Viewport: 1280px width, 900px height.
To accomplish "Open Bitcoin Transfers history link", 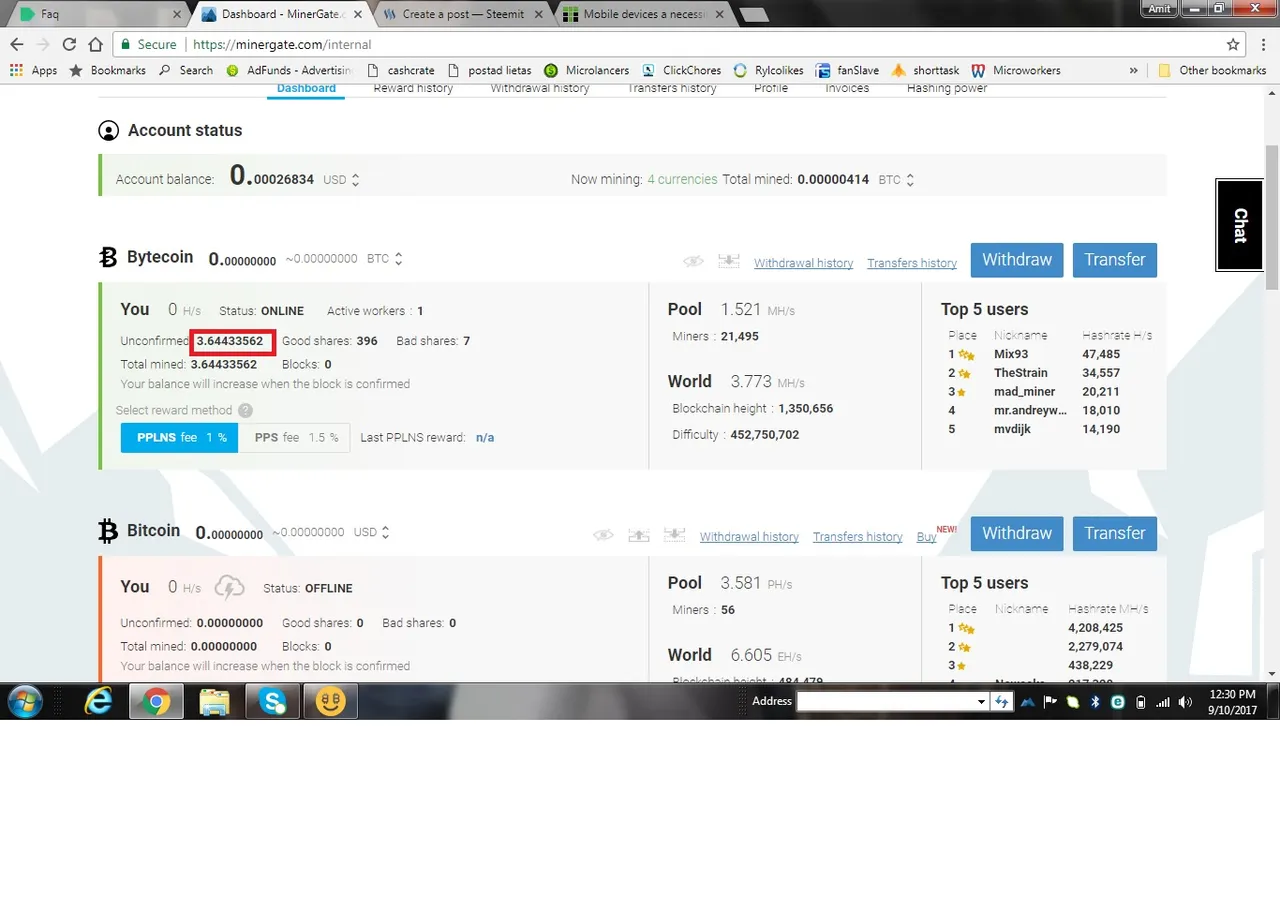I will coord(858,537).
